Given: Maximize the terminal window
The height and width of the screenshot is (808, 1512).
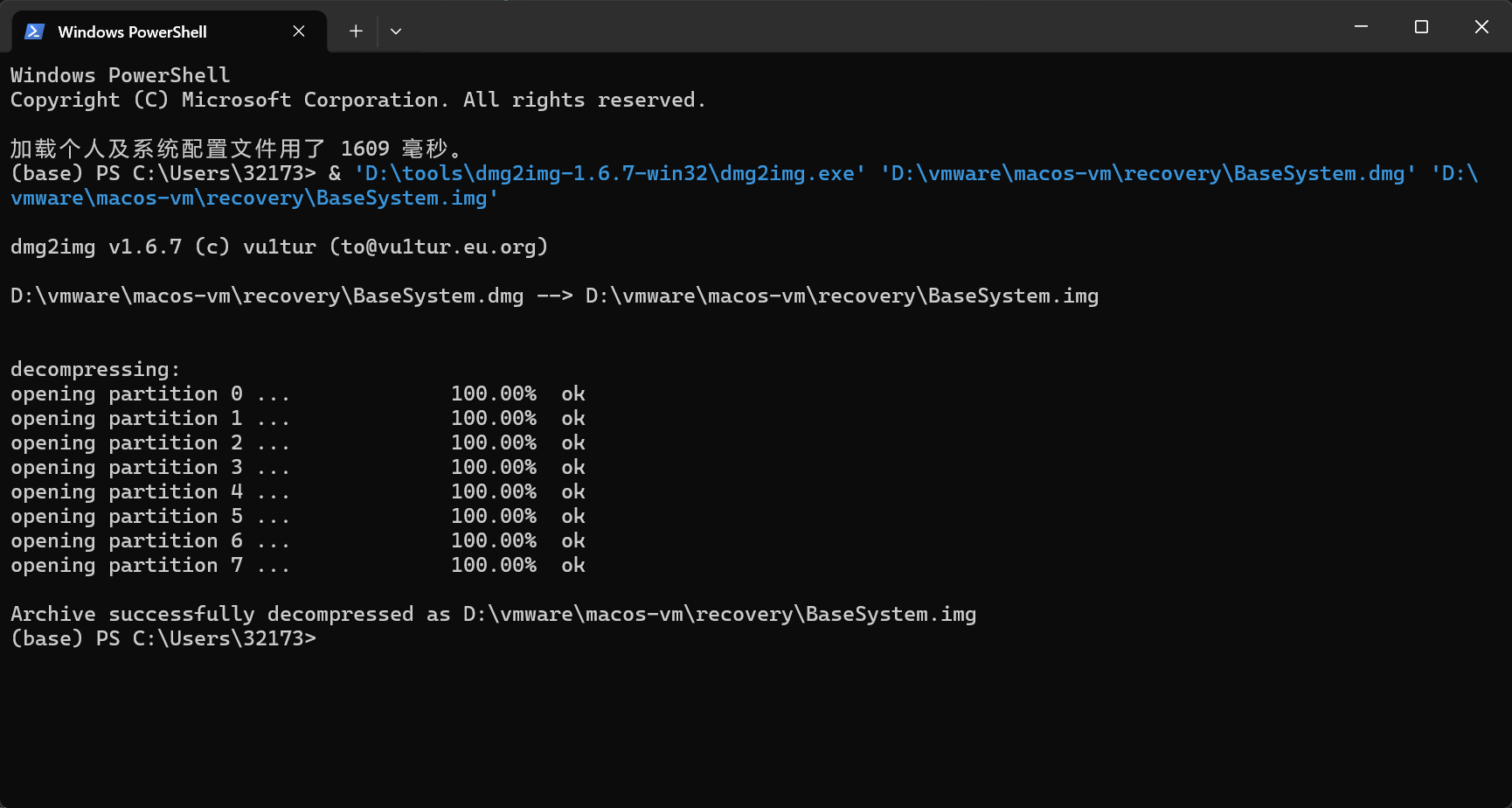Looking at the screenshot, I should 1421,27.
